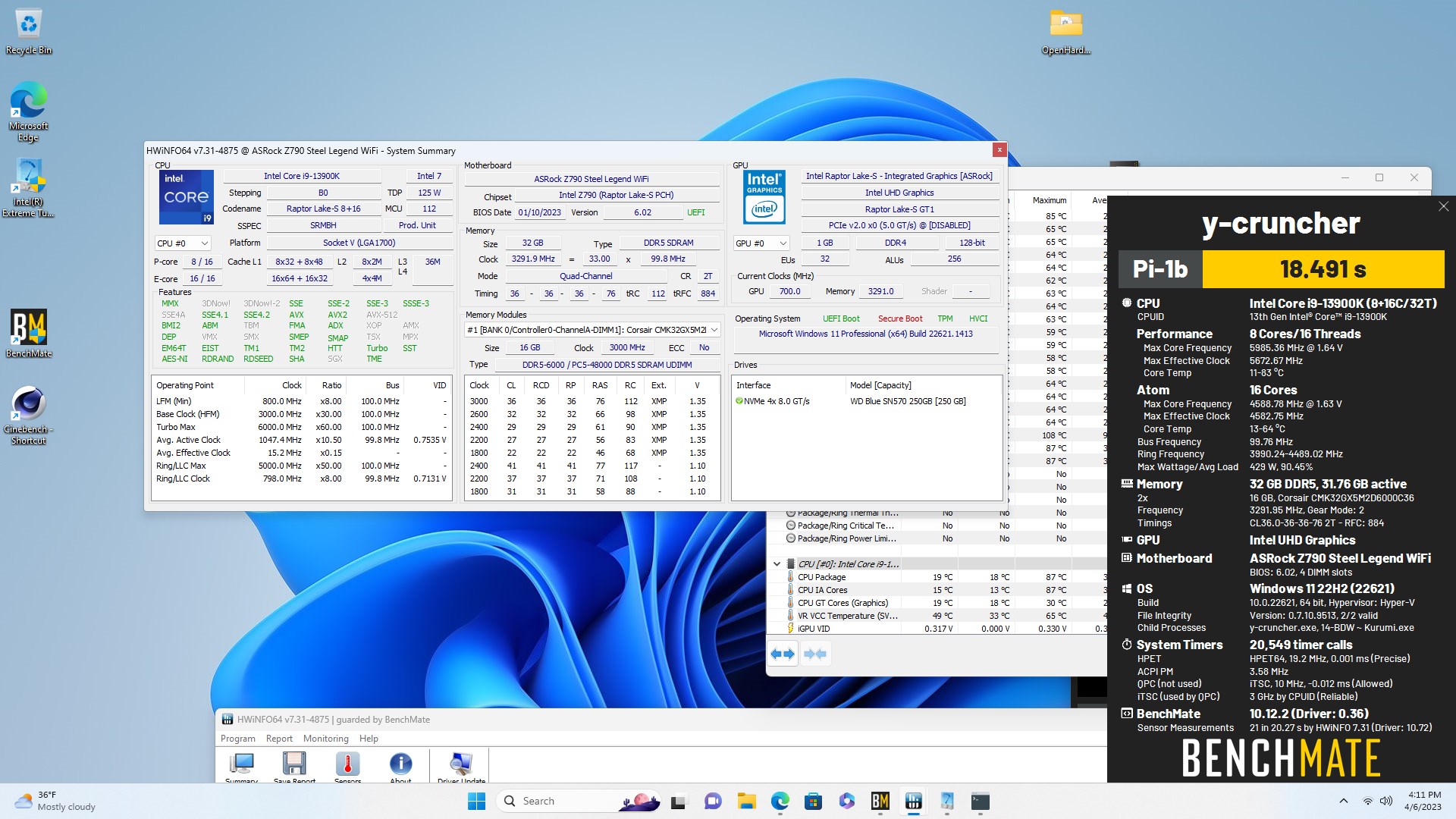Click the blue double-arrow icon in sensors window

(x=783, y=654)
